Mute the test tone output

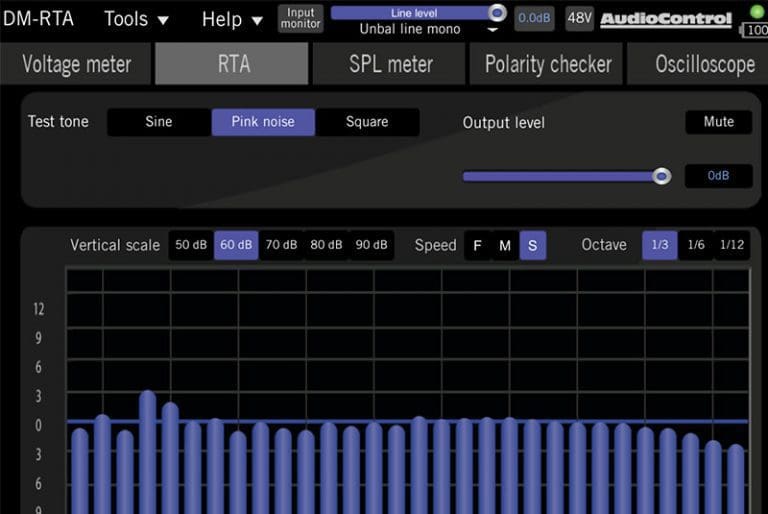pos(718,122)
